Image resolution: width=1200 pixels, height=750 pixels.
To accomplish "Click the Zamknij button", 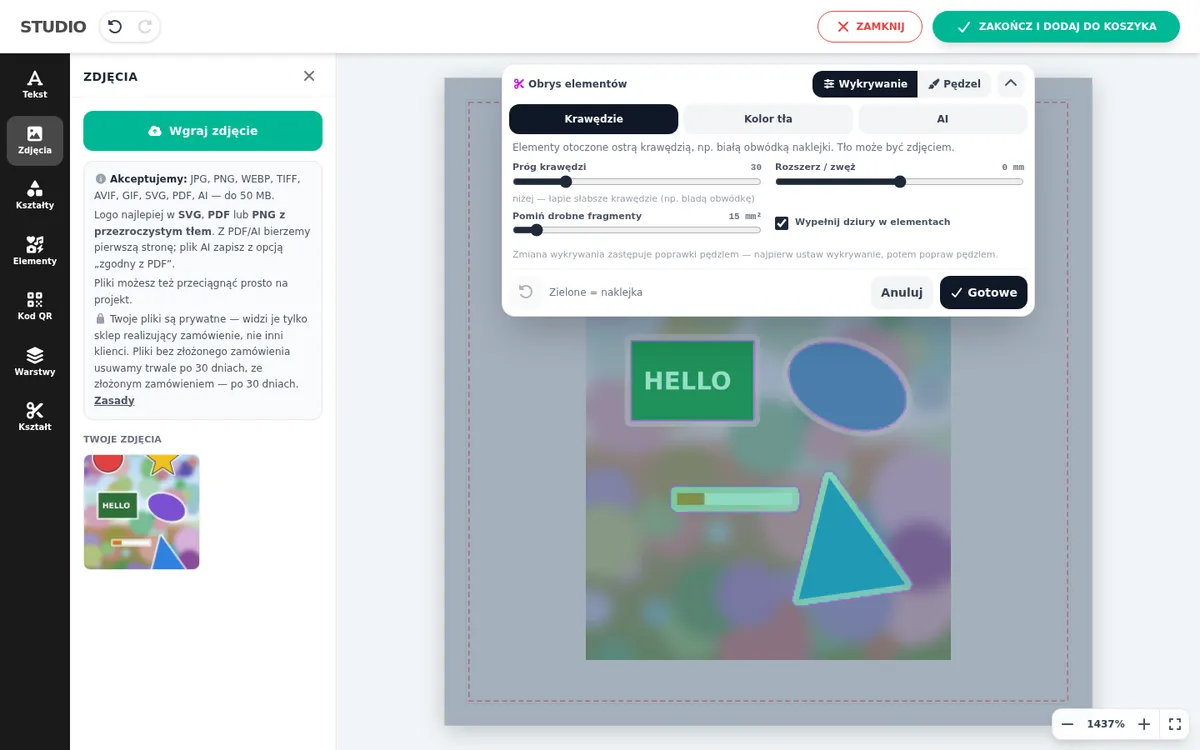I will [x=870, y=27].
